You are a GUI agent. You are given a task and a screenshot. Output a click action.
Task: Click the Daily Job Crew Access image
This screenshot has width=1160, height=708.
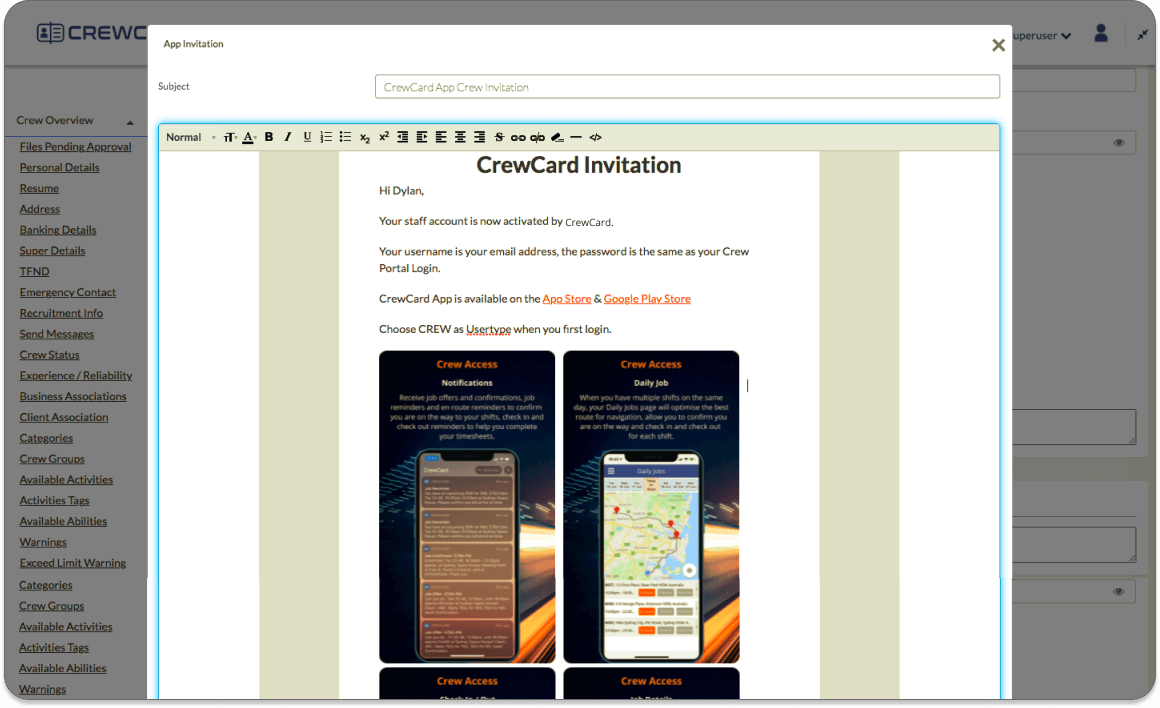coord(651,507)
